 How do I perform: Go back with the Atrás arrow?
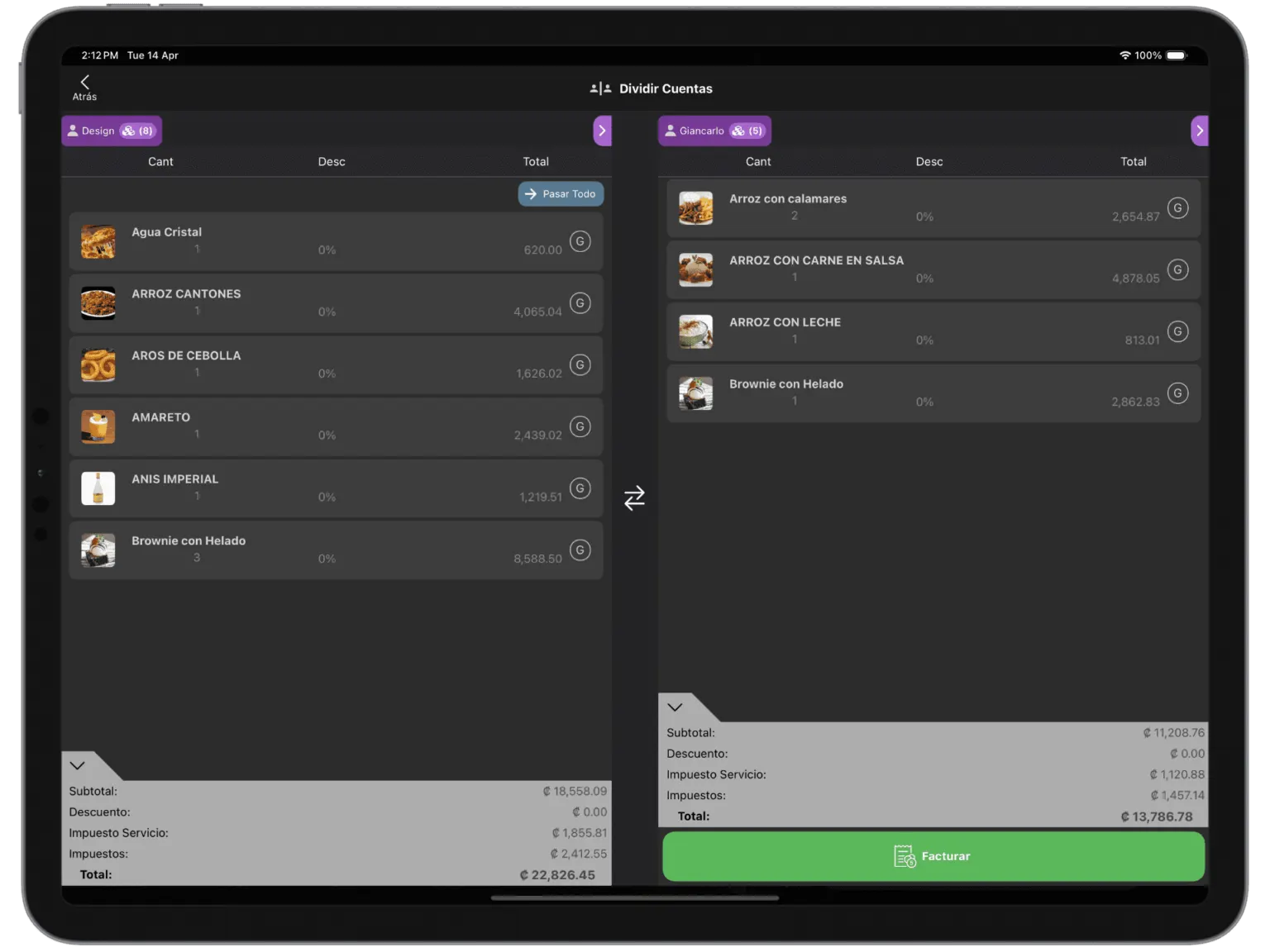pyautogui.click(x=84, y=88)
